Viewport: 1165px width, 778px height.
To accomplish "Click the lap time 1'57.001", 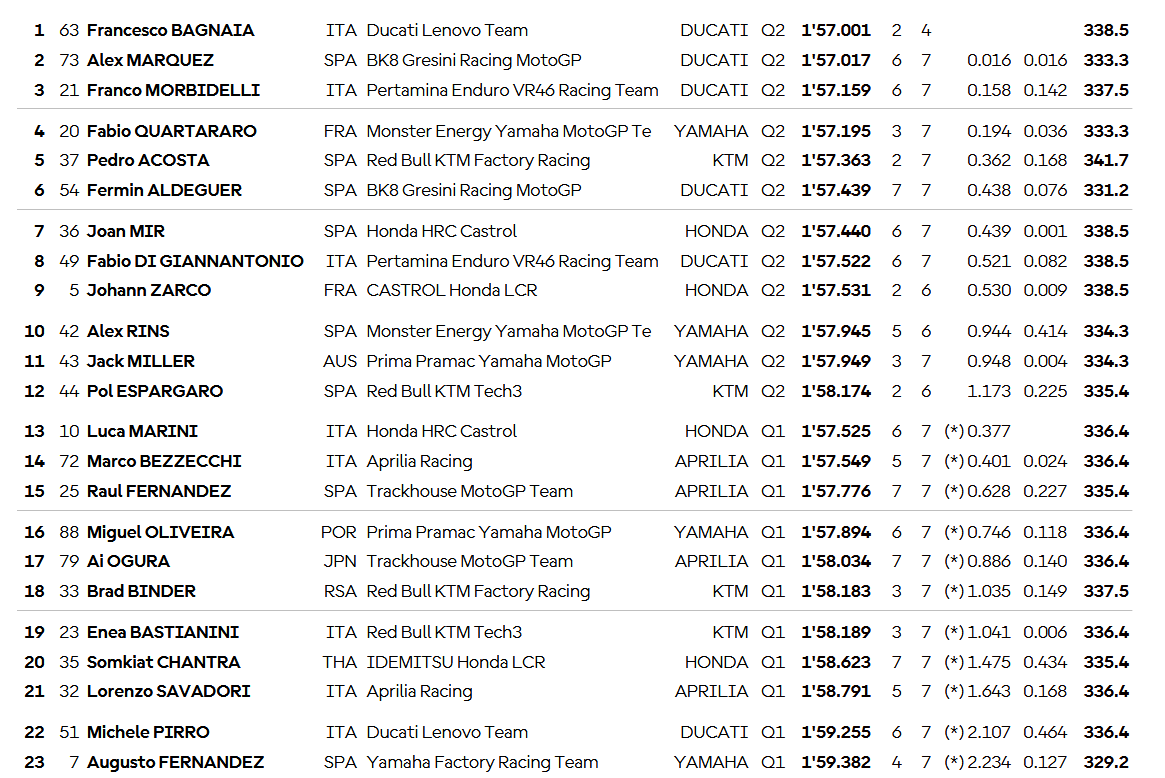I will (x=835, y=30).
